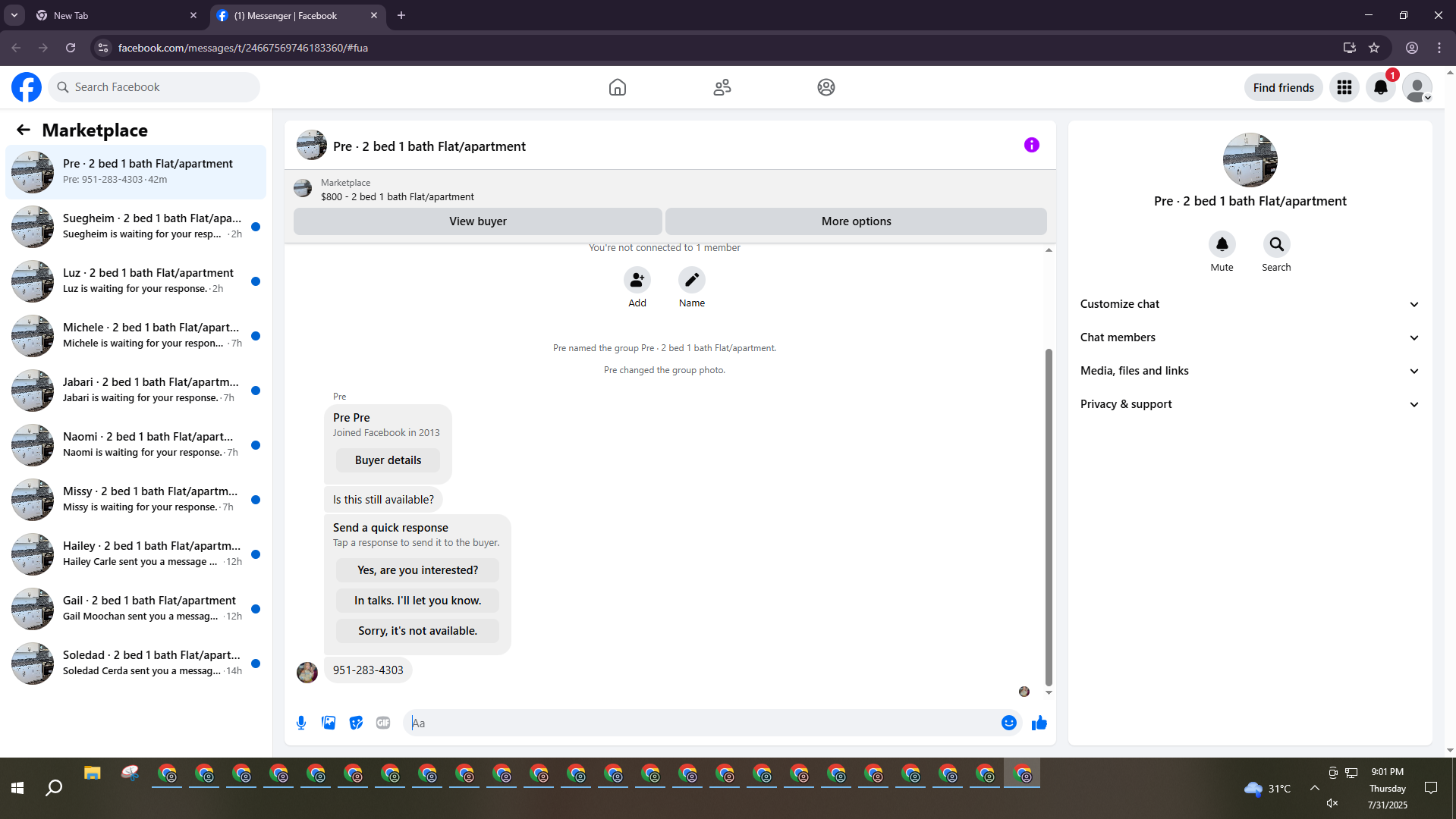
Task: Open the Groups icon in top navigation
Action: [826, 87]
